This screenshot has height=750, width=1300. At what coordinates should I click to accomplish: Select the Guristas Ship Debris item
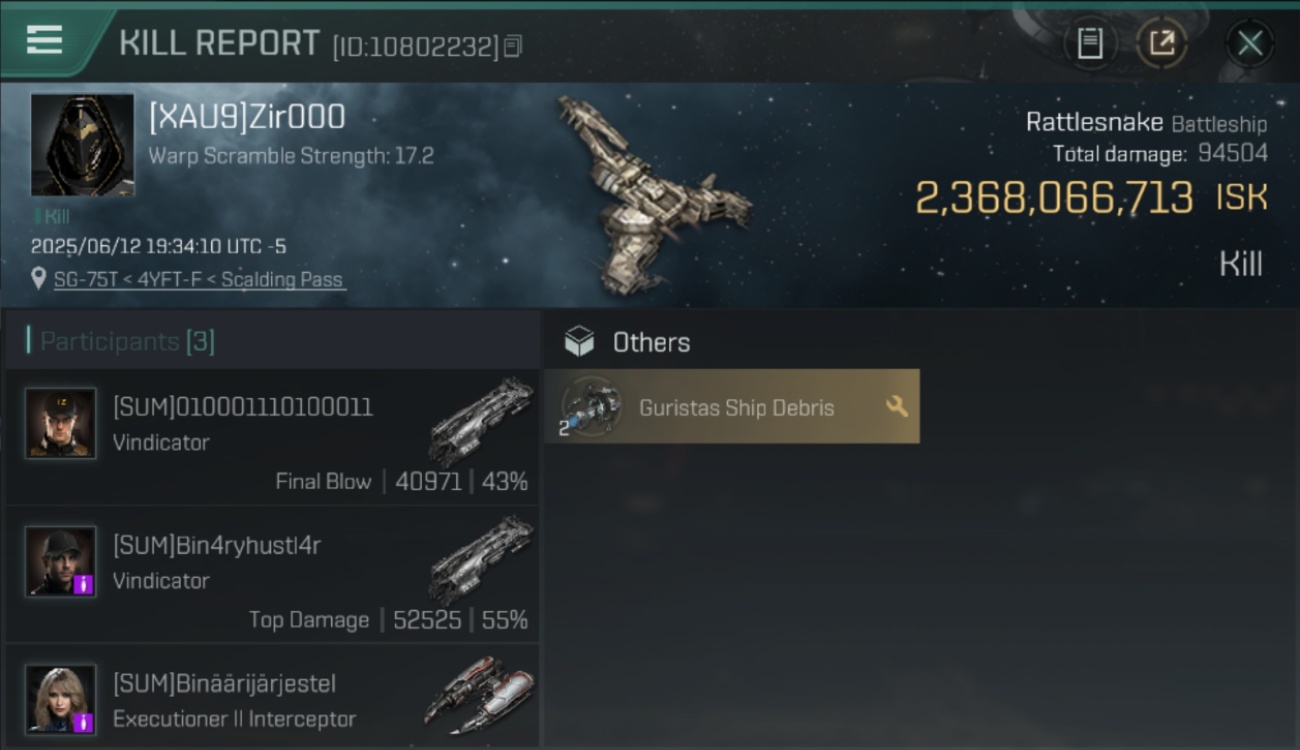coord(732,406)
